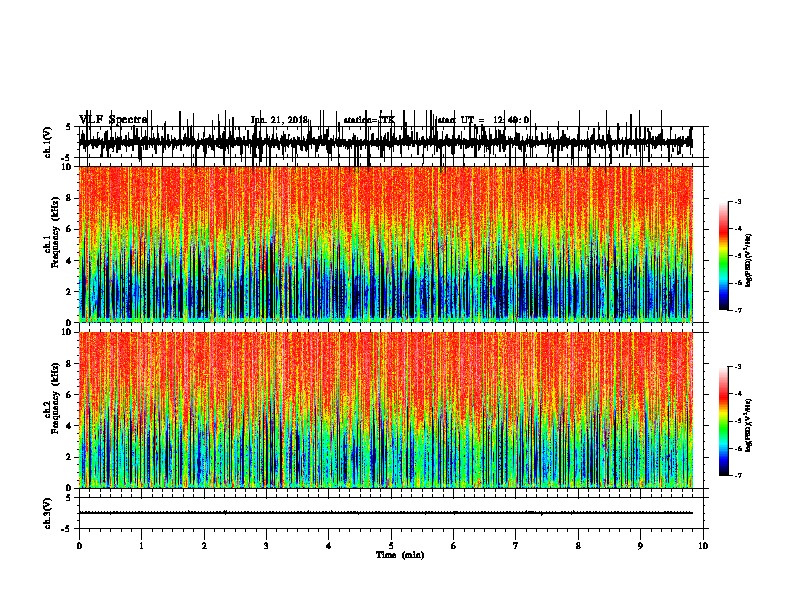The width and height of the screenshot is (792, 612).
Task: Click the '8' kHz tick on ch.1 spectrogram
Action: 70,198
